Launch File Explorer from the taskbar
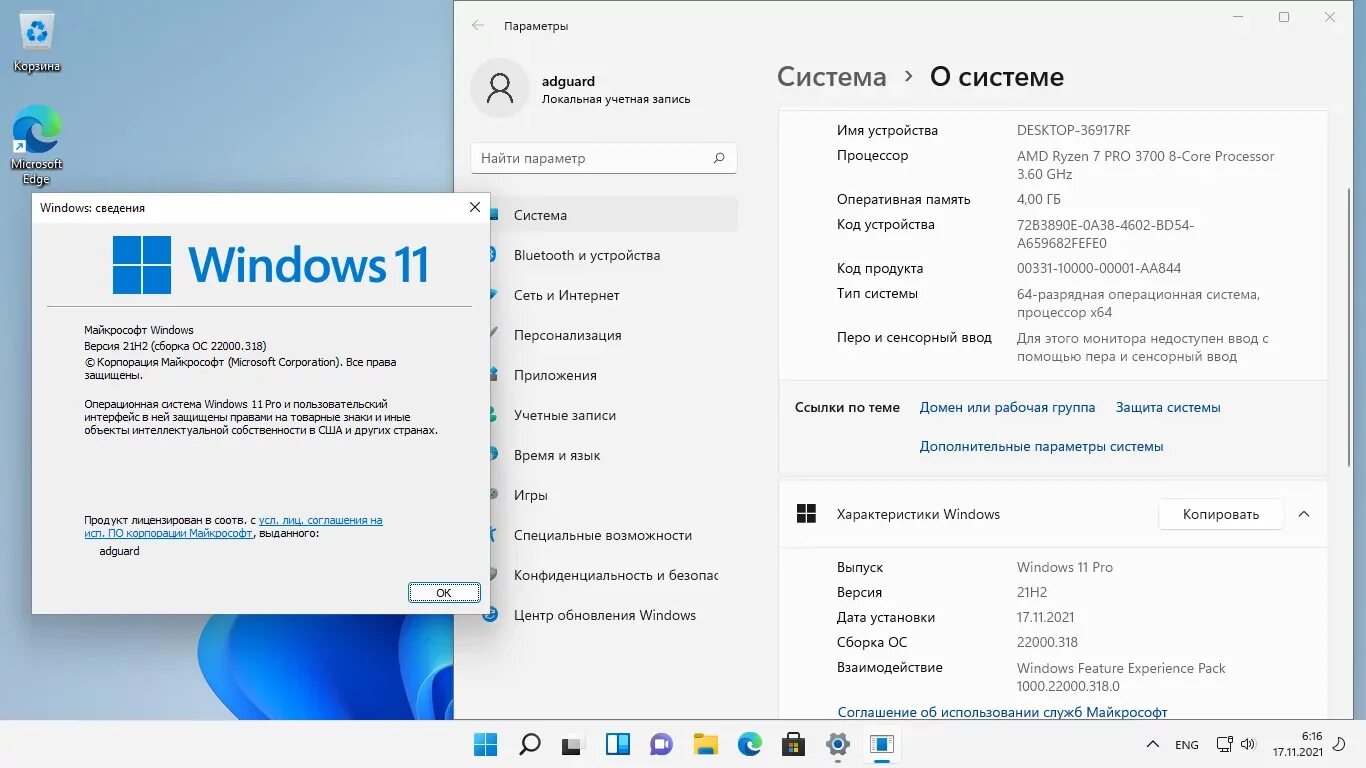This screenshot has width=1366, height=768. point(706,744)
